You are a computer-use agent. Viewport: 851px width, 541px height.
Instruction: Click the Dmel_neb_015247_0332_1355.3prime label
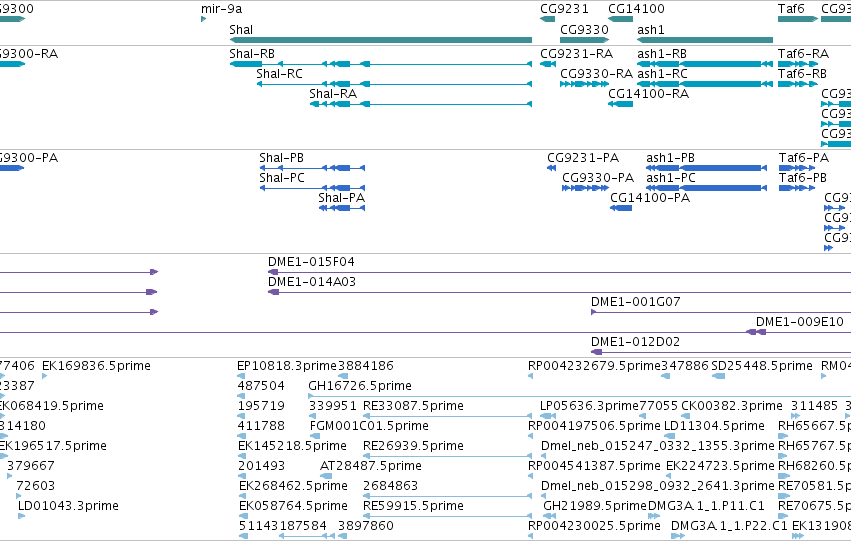pyautogui.click(x=658, y=447)
